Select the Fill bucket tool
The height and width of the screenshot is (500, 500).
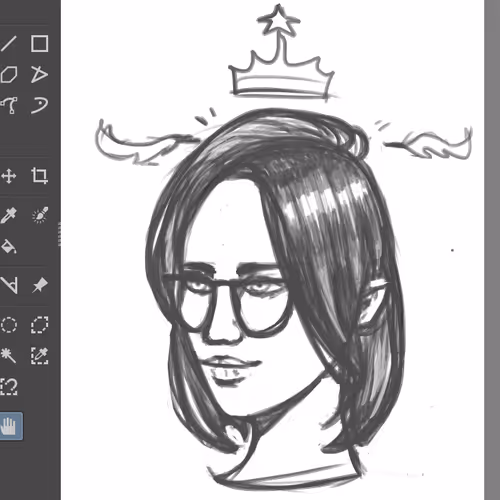click(x=8, y=247)
